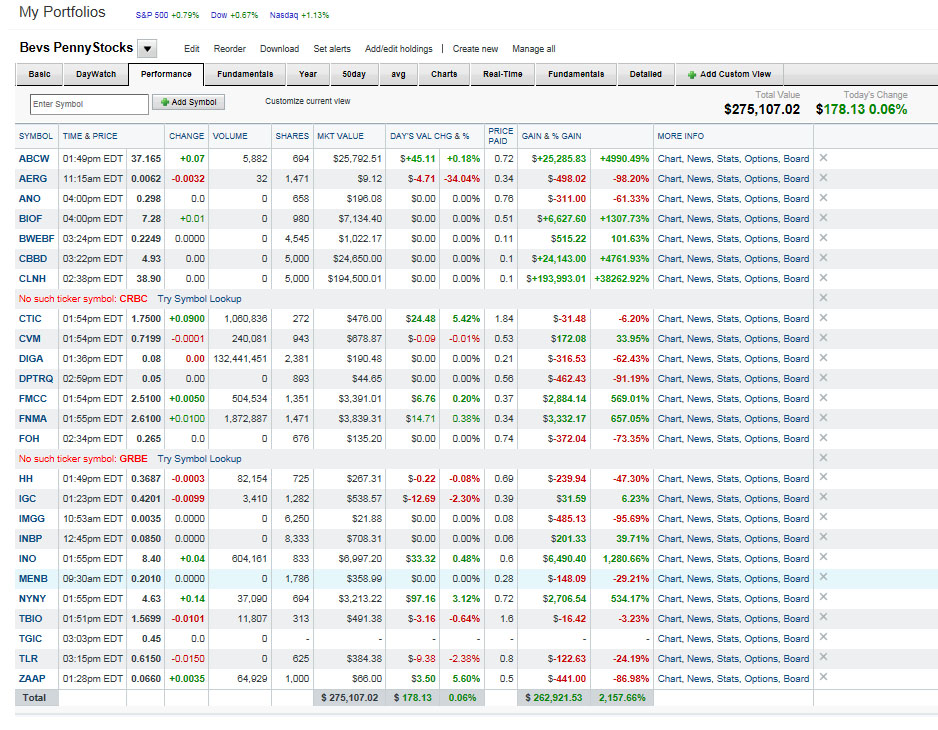Viewport: 938px width, 730px height.
Task: Remove the ABCW row using its X icon
Action: point(823,158)
